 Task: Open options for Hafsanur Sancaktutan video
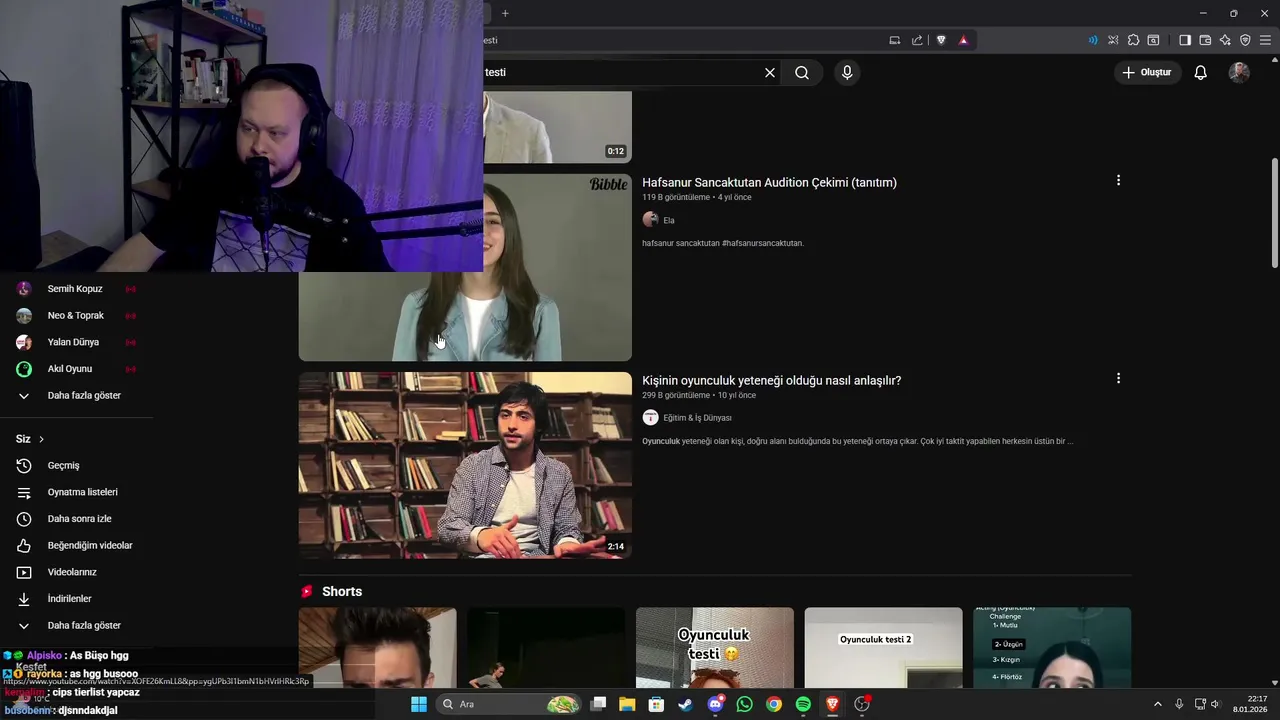[x=1118, y=180]
